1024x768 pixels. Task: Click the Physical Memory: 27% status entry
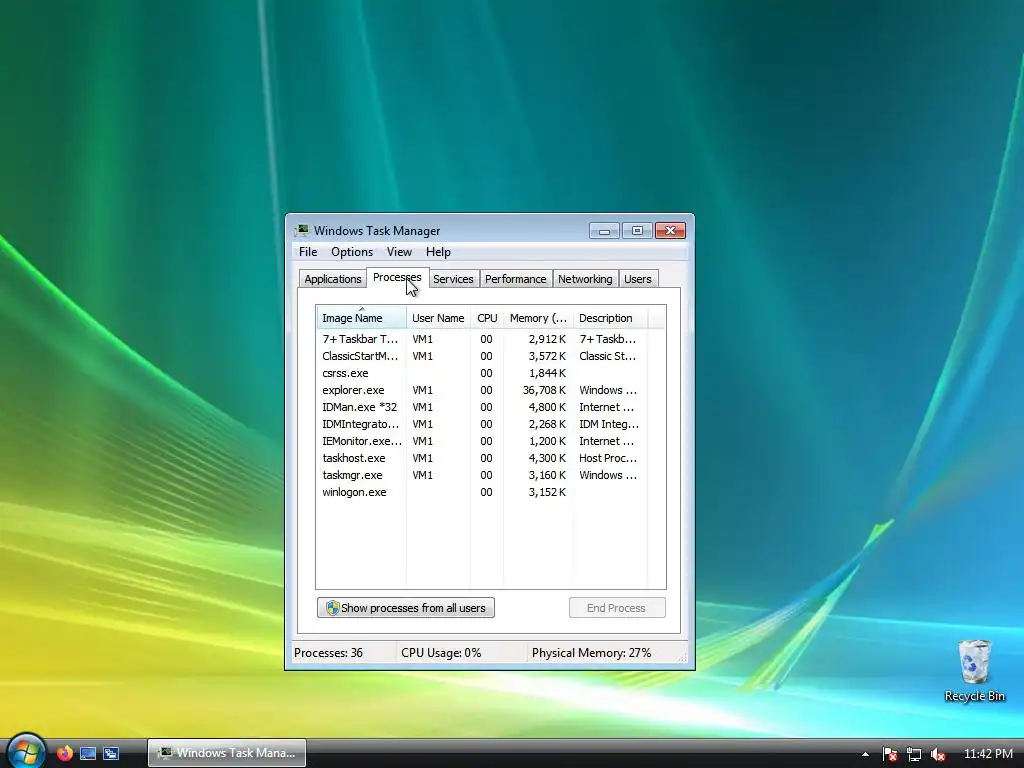(591, 653)
